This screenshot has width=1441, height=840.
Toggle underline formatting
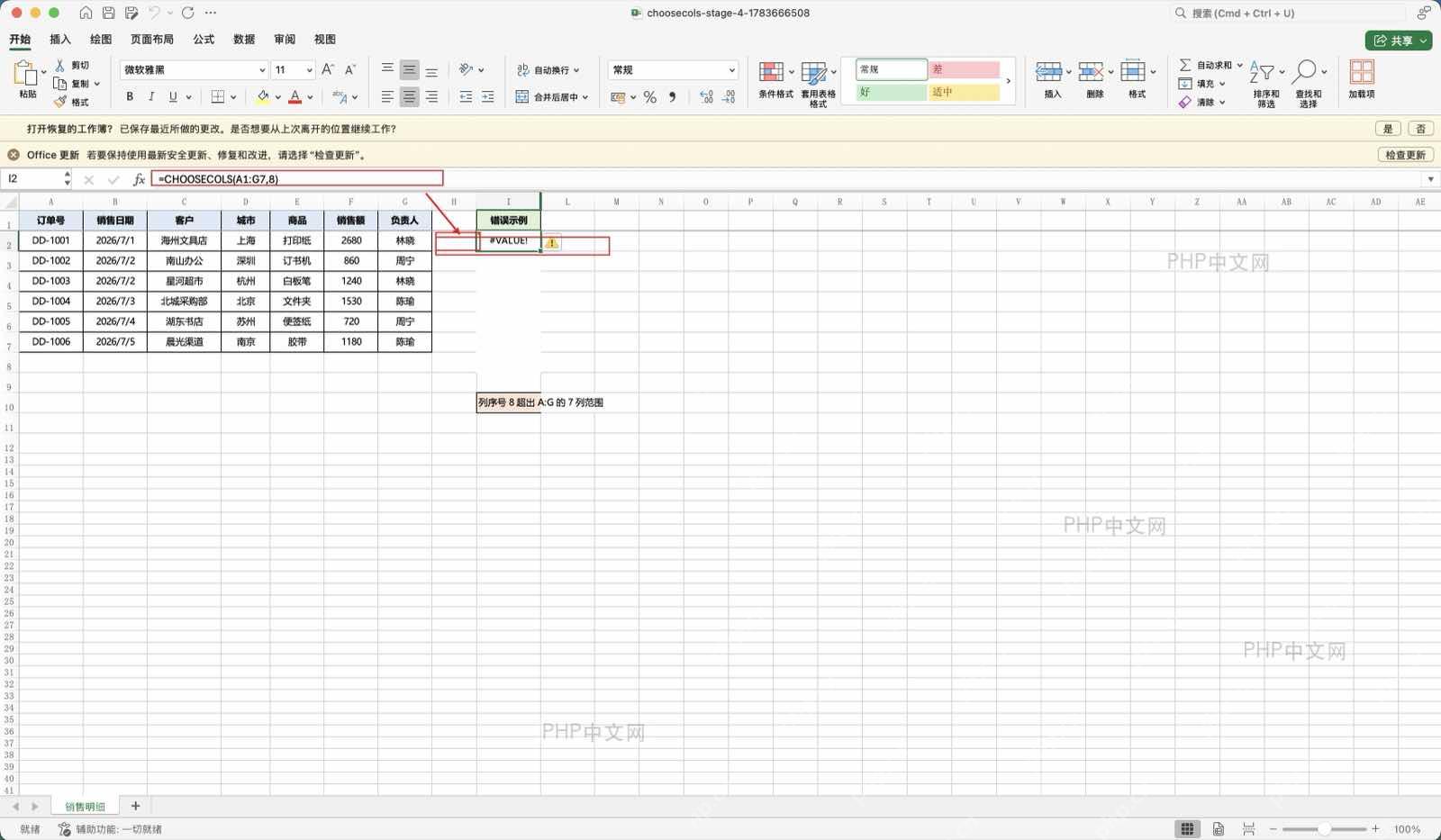click(x=173, y=96)
